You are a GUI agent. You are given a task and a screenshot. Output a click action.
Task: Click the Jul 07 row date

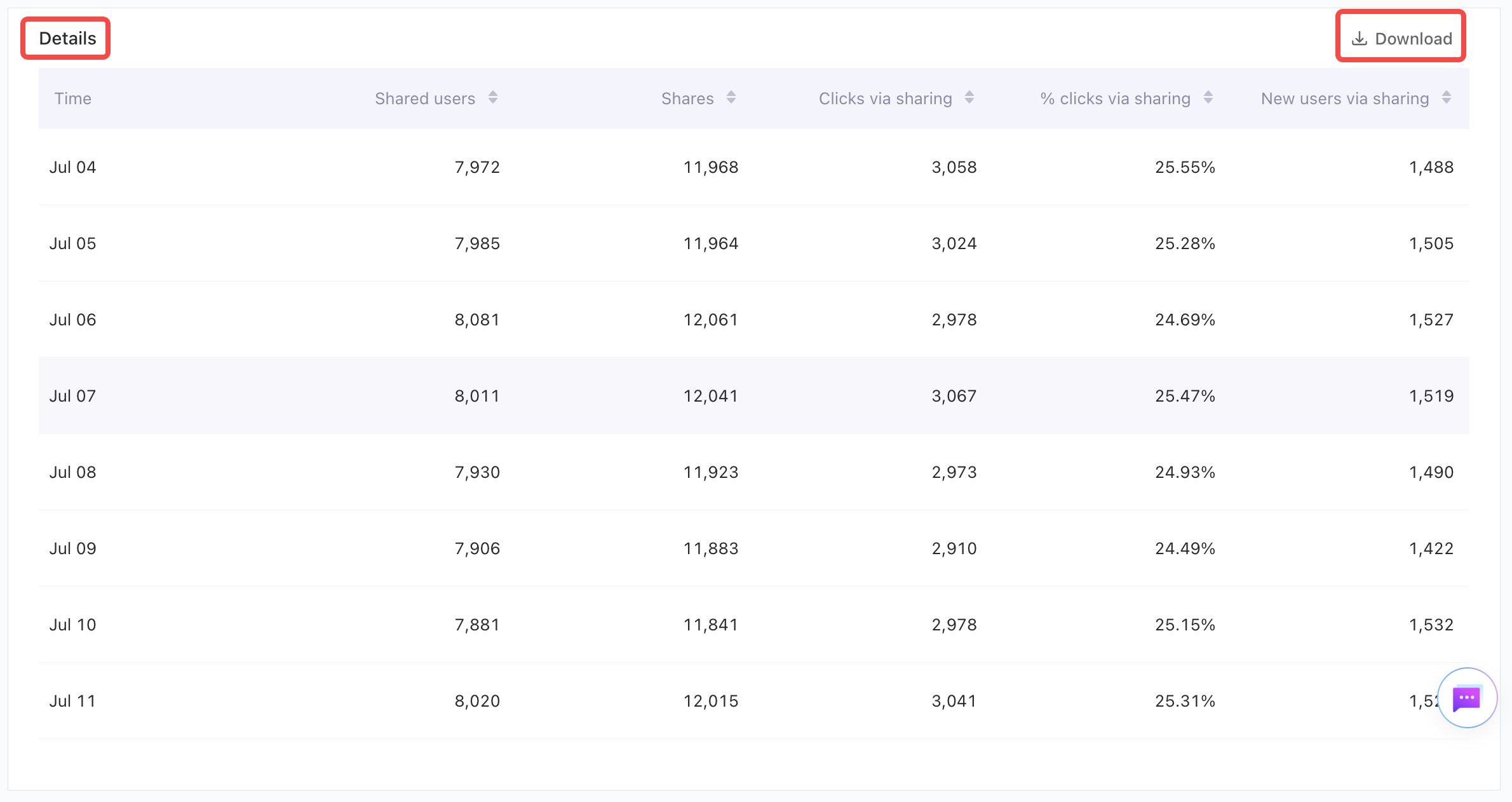pyautogui.click(x=73, y=396)
